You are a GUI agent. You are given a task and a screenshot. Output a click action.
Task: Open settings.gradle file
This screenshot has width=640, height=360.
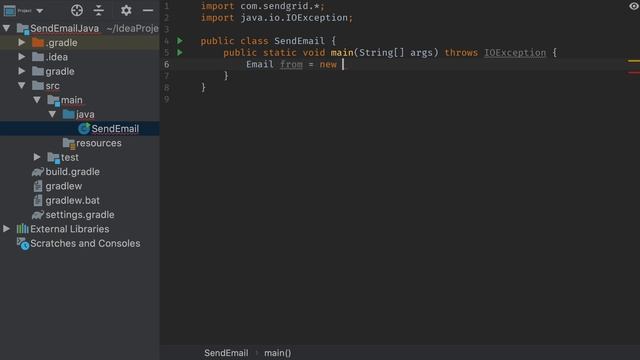80,215
